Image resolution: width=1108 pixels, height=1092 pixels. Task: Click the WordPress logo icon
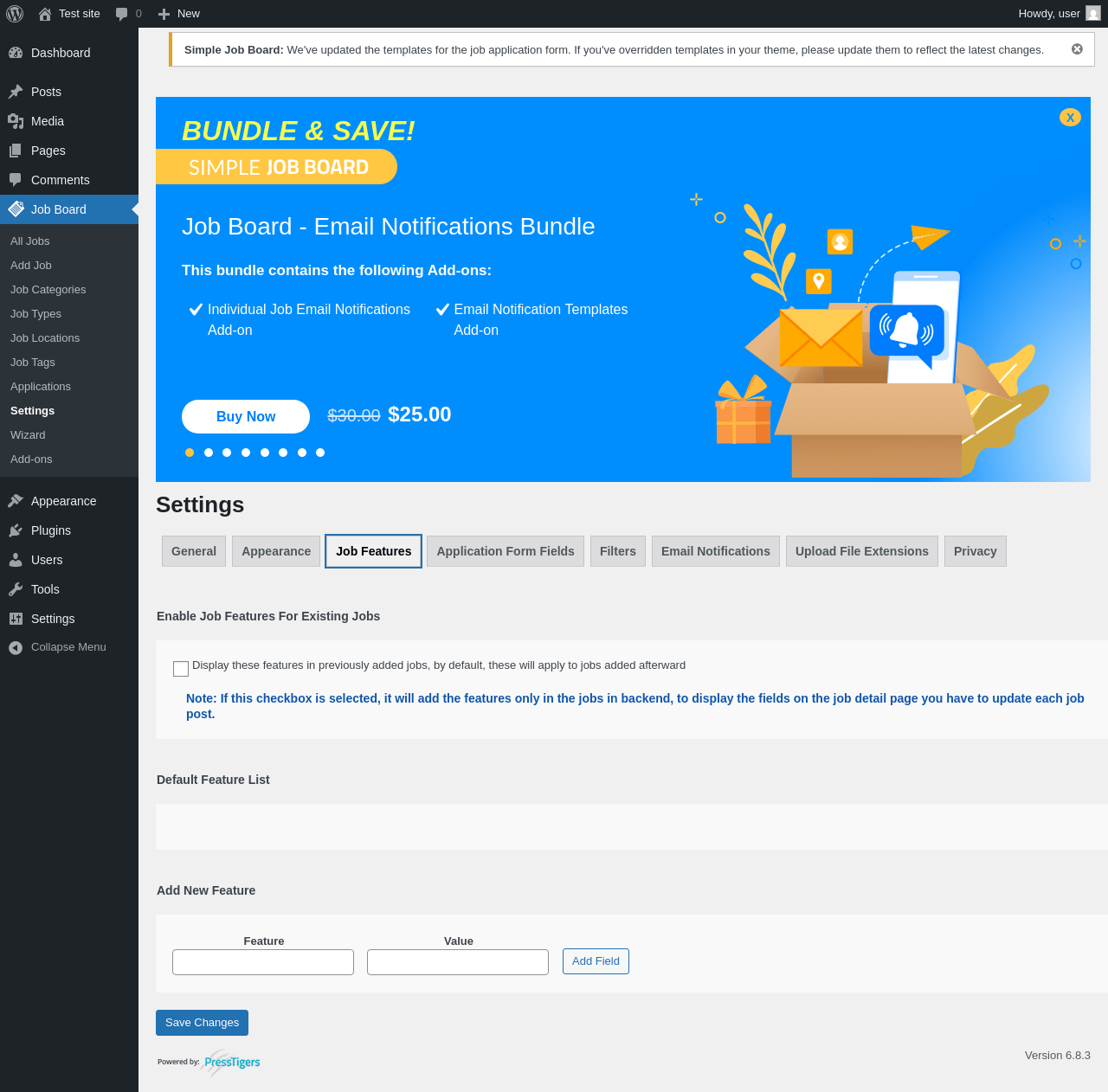pyautogui.click(x=15, y=14)
